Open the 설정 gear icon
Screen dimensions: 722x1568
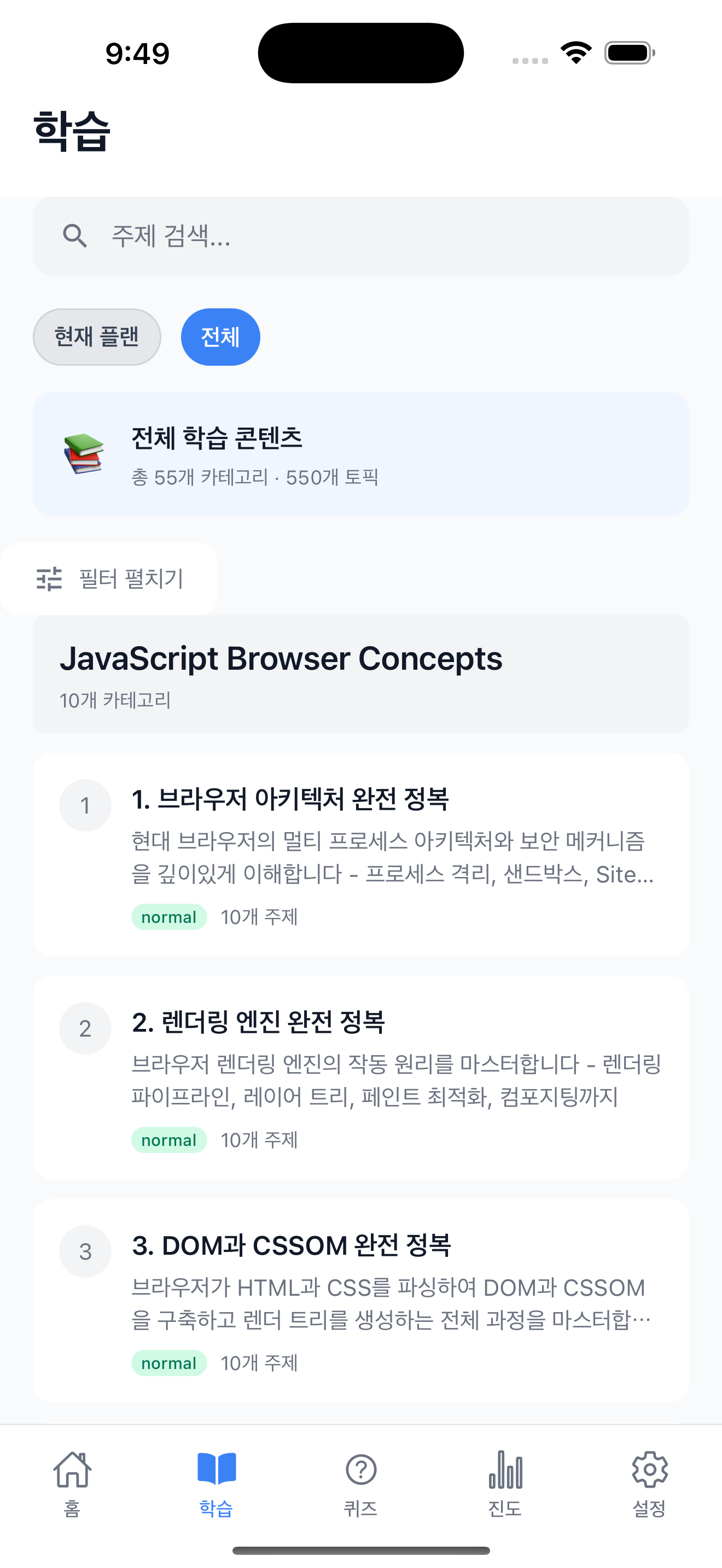[650, 1470]
